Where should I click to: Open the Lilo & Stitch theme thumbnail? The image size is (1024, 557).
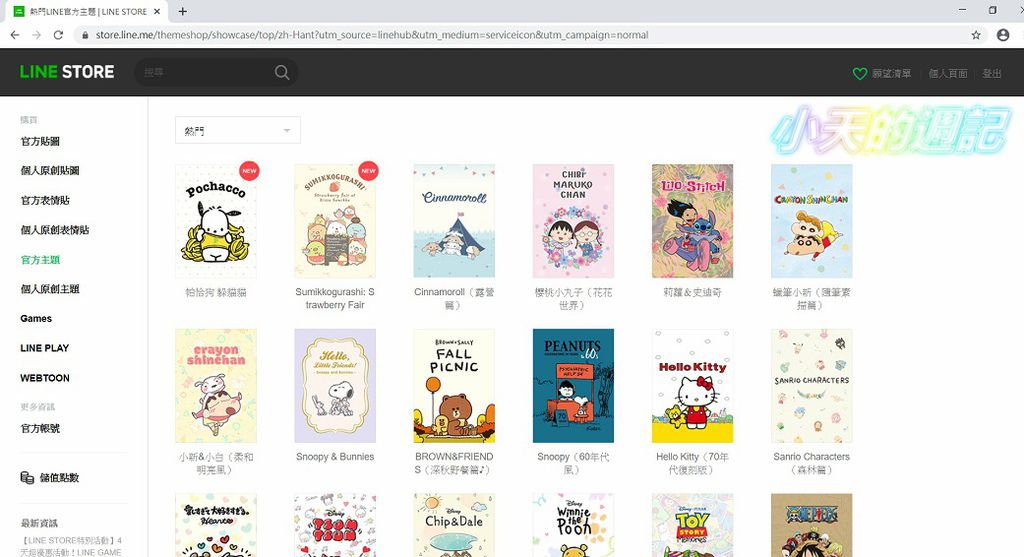(692, 221)
